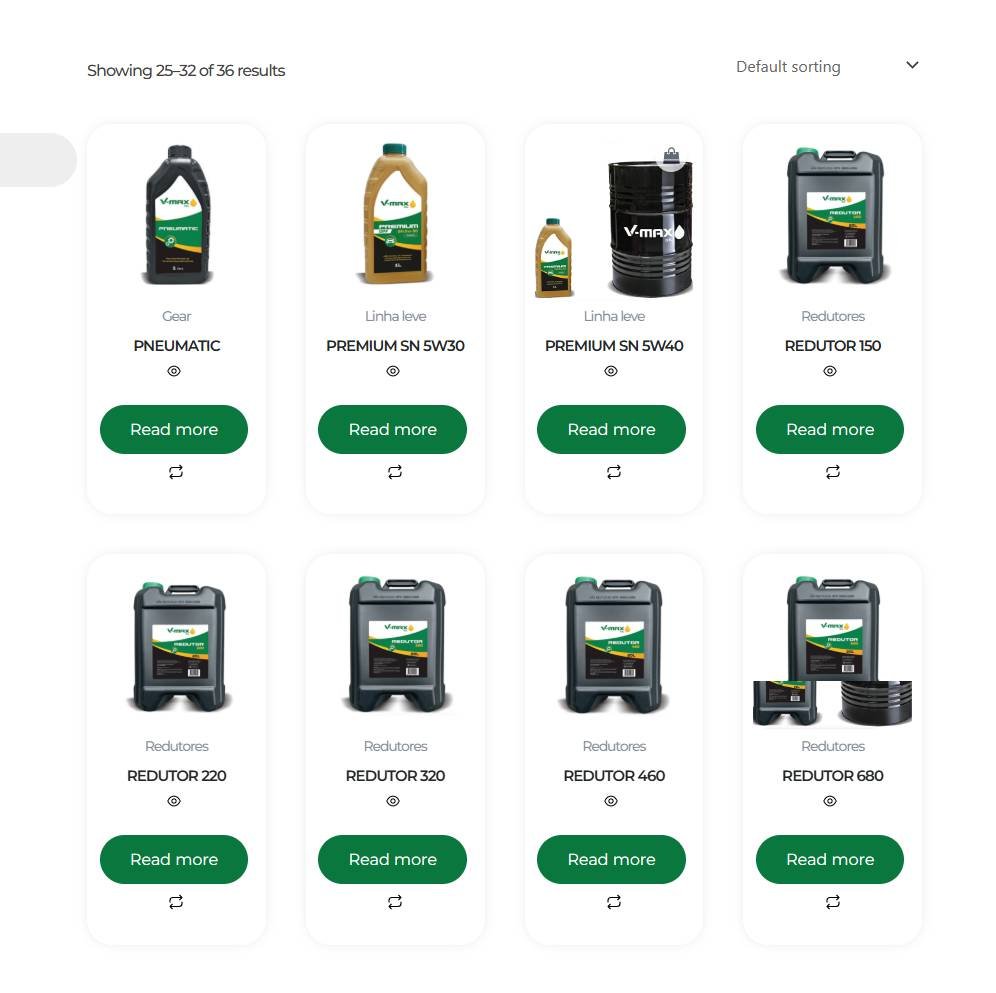Click the V-MAX black drum image
Image resolution: width=996 pixels, height=993 pixels.
click(650, 227)
